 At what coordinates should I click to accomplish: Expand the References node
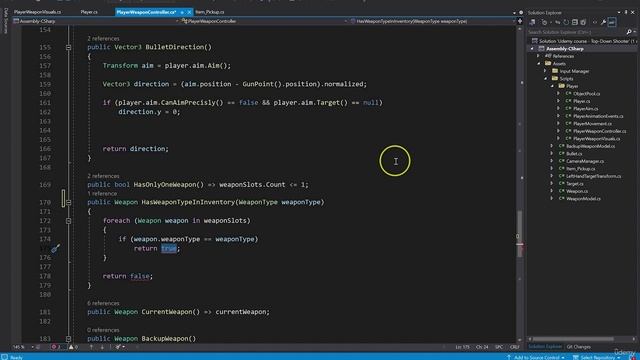(x=538, y=56)
